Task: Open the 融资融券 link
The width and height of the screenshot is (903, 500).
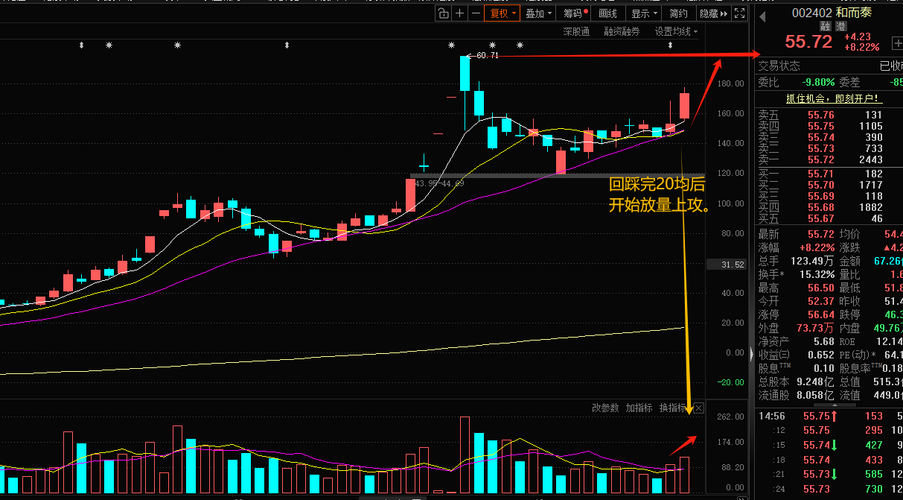Action: (621, 32)
